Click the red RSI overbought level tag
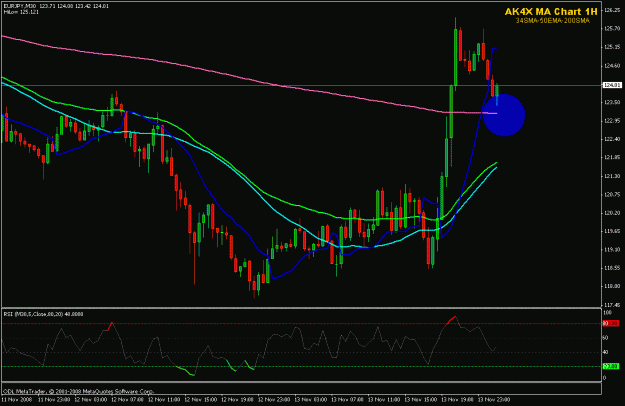The width and height of the screenshot is (625, 406). [611, 324]
